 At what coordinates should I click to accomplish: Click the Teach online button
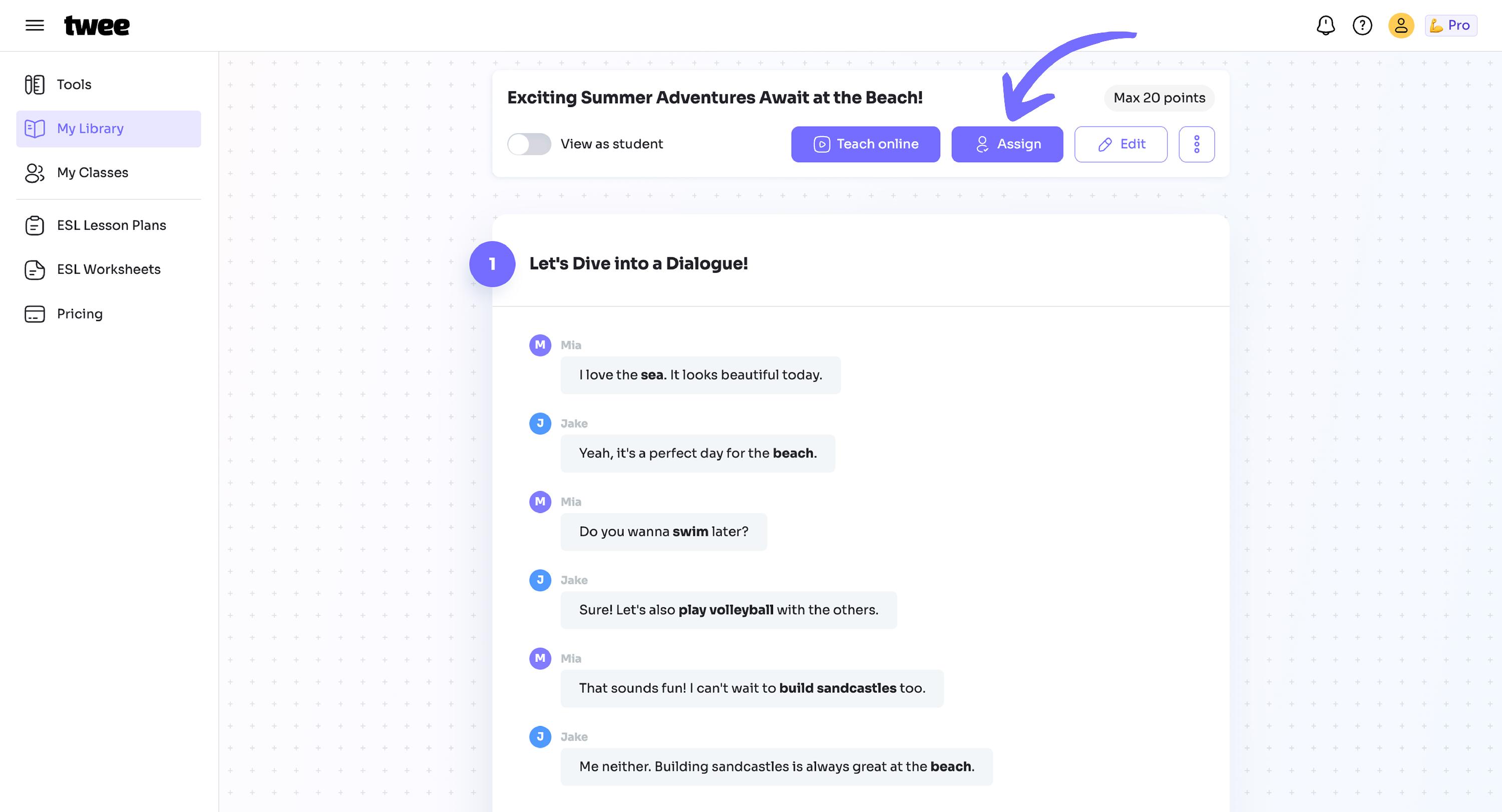[x=865, y=144]
